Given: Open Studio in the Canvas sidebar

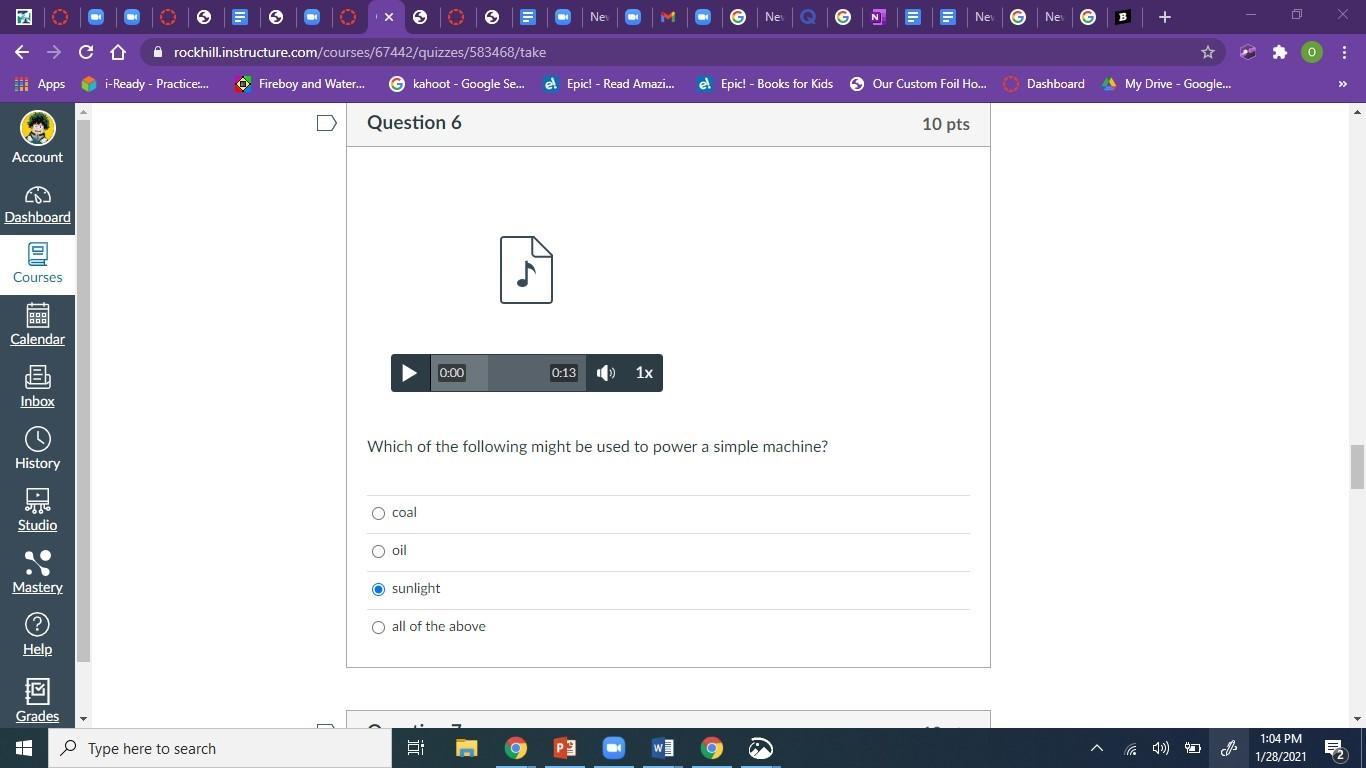Looking at the screenshot, I should tap(37, 511).
